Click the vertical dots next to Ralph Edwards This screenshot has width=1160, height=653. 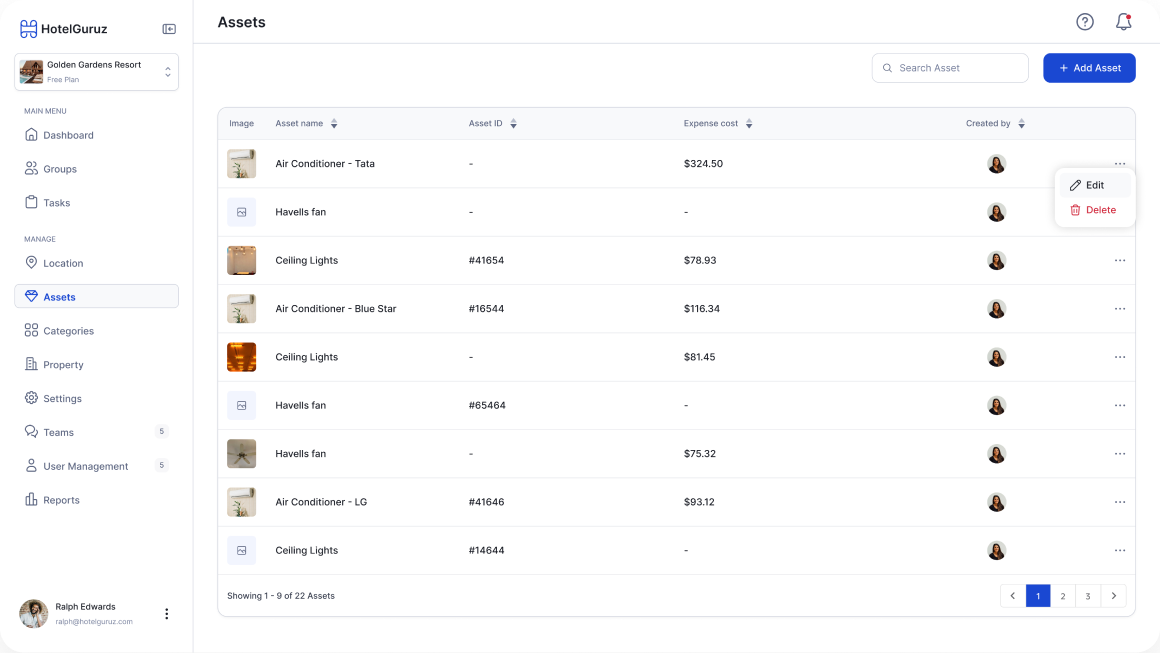point(167,614)
